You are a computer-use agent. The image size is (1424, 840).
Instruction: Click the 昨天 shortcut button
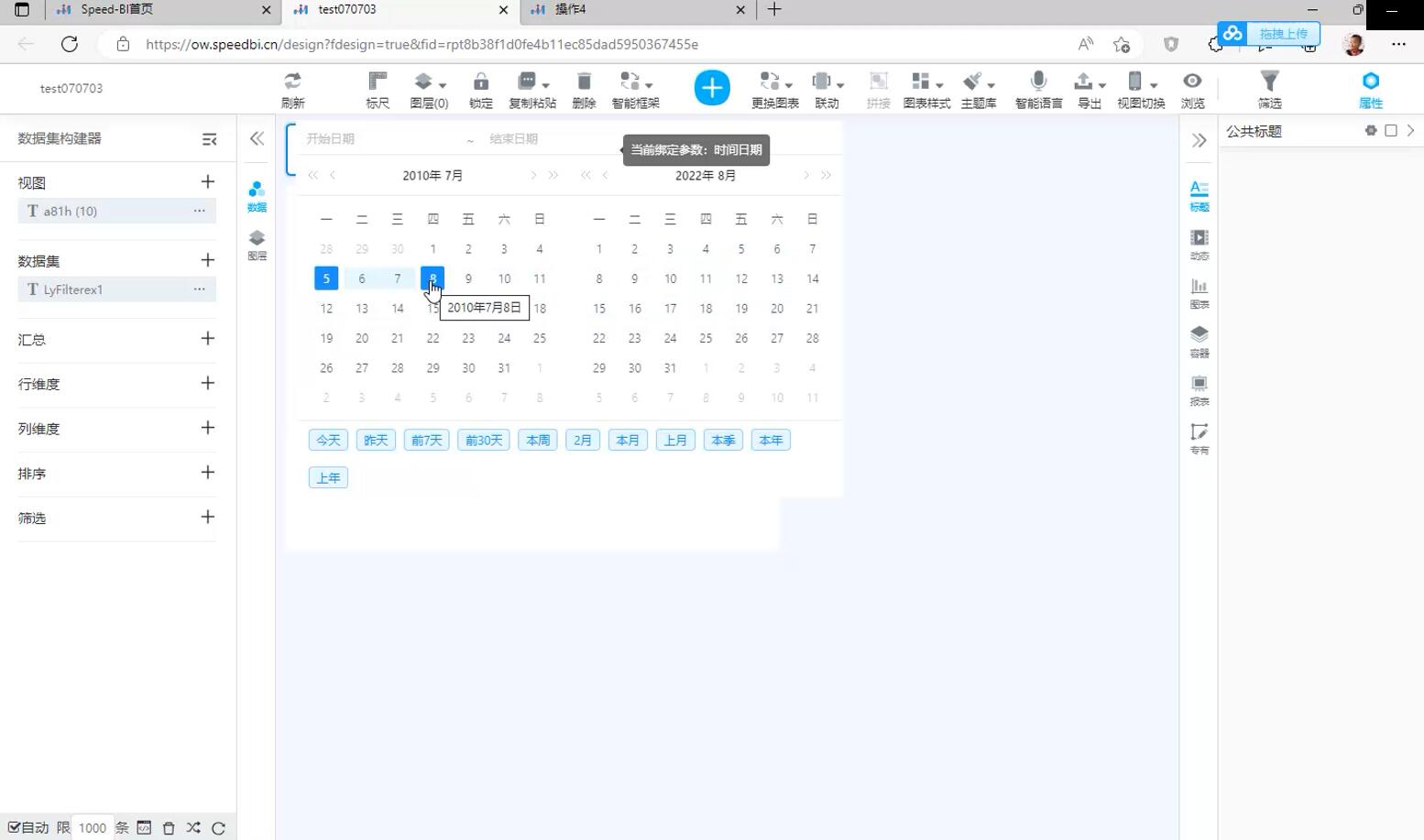tap(376, 441)
